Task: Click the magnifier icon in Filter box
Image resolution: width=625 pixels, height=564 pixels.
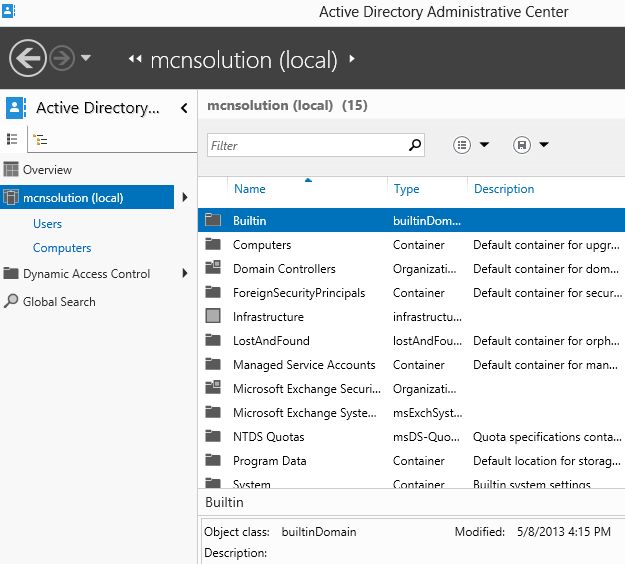Action: click(x=415, y=146)
